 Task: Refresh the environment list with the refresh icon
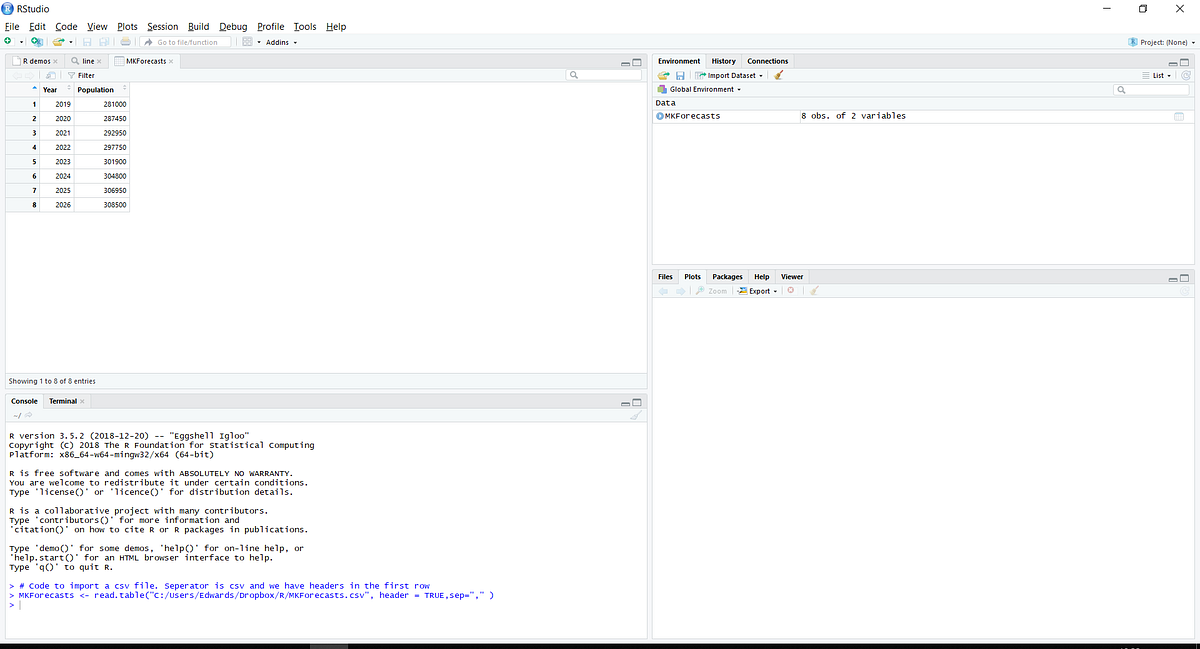click(1185, 75)
